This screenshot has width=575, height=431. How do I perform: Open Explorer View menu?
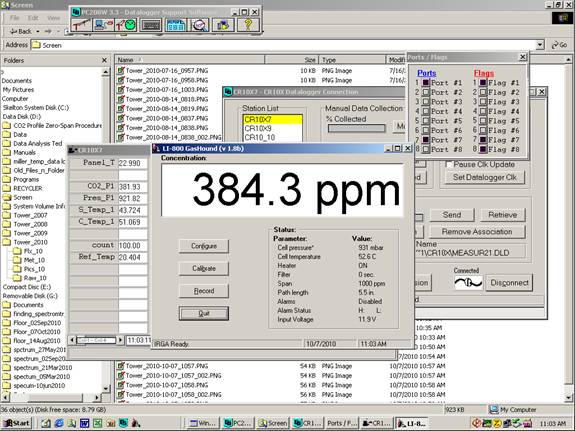(54, 18)
